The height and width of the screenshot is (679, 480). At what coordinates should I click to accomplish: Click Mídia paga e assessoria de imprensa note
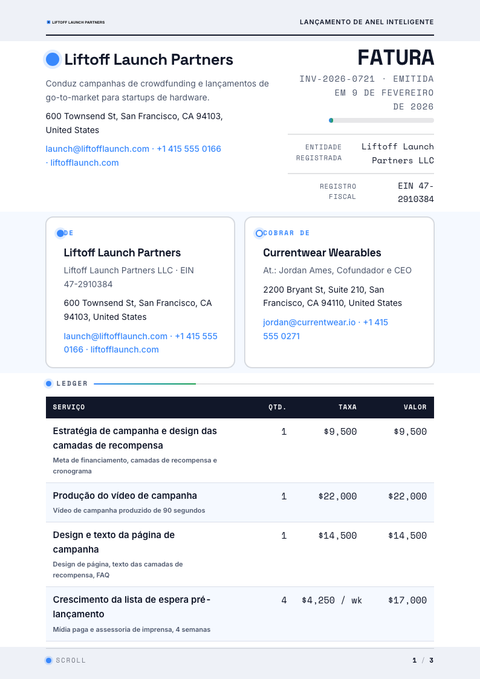coord(132,629)
